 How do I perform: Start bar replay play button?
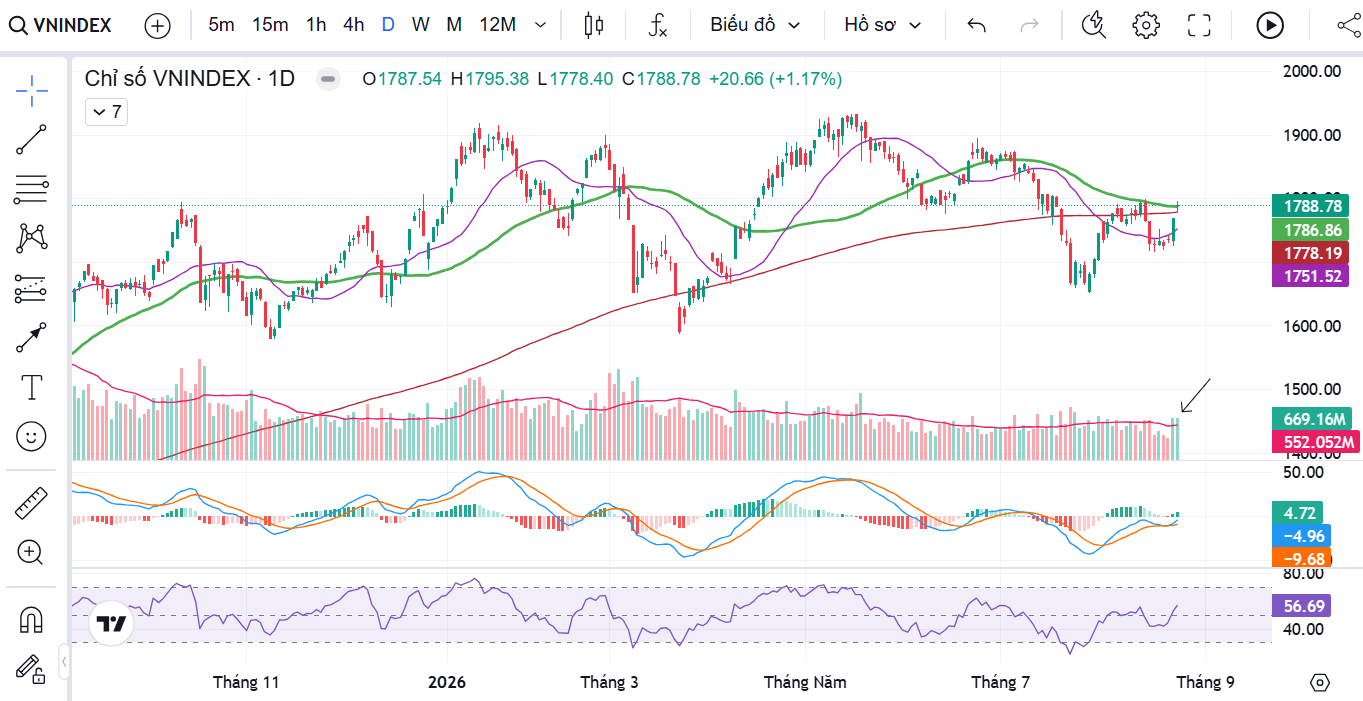pyautogui.click(x=1269, y=25)
